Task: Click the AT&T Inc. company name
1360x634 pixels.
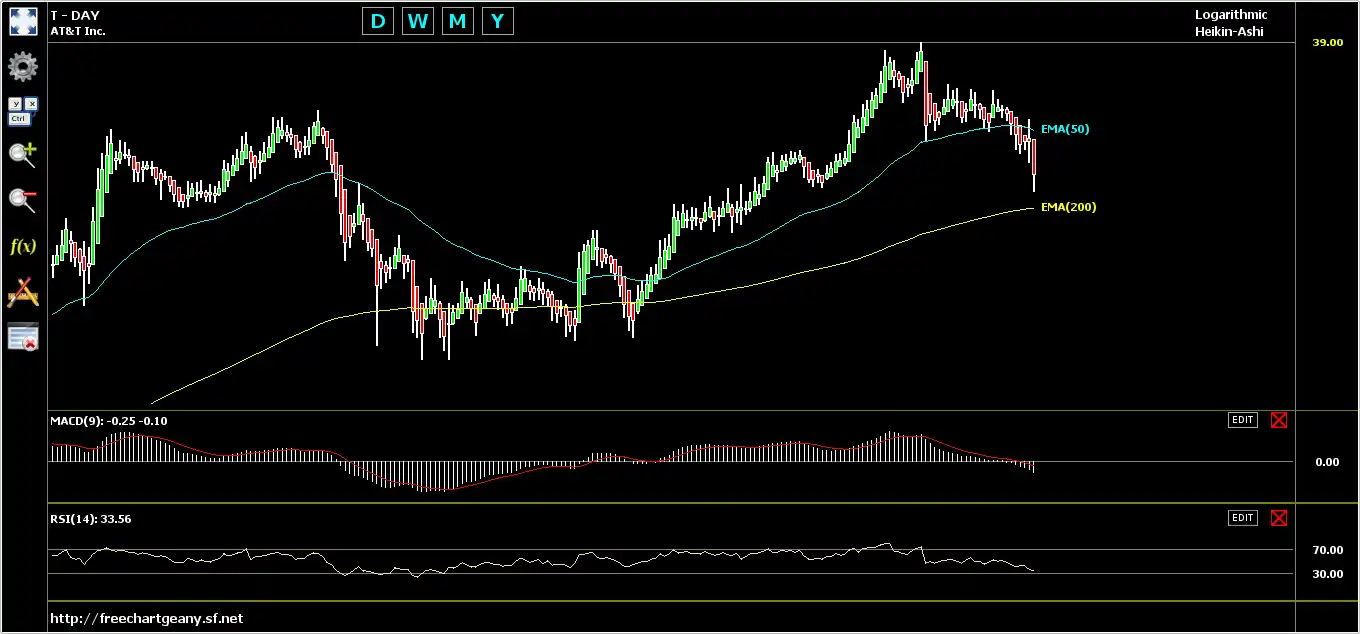Action: pos(78,31)
